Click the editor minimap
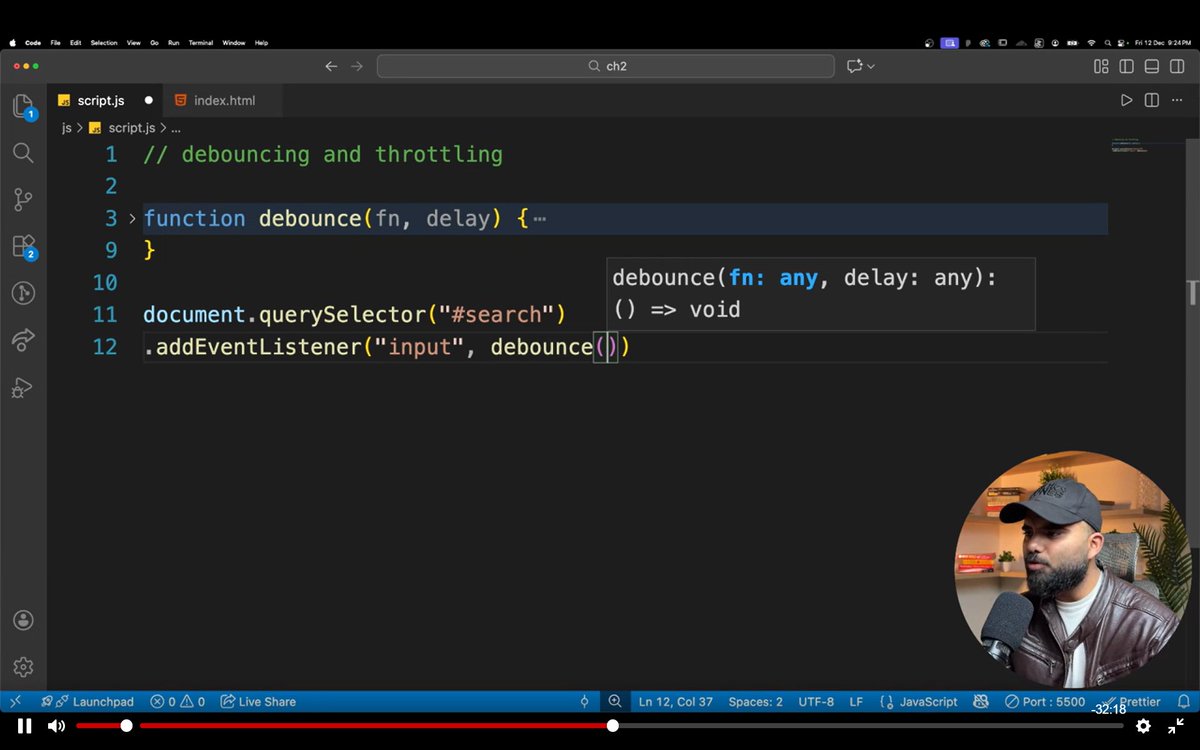The width and height of the screenshot is (1200, 750). (1148, 146)
